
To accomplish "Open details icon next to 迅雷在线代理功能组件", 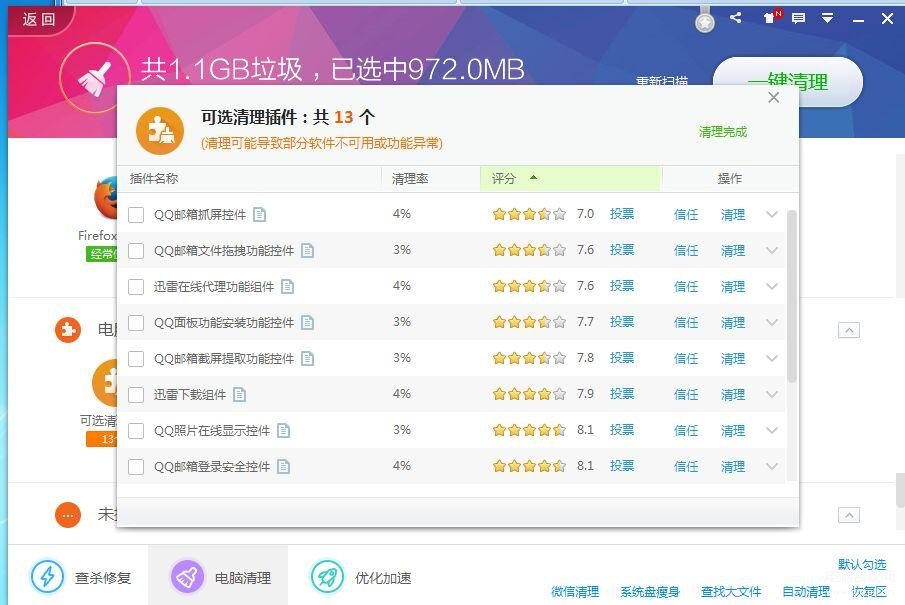I will coord(287,286).
